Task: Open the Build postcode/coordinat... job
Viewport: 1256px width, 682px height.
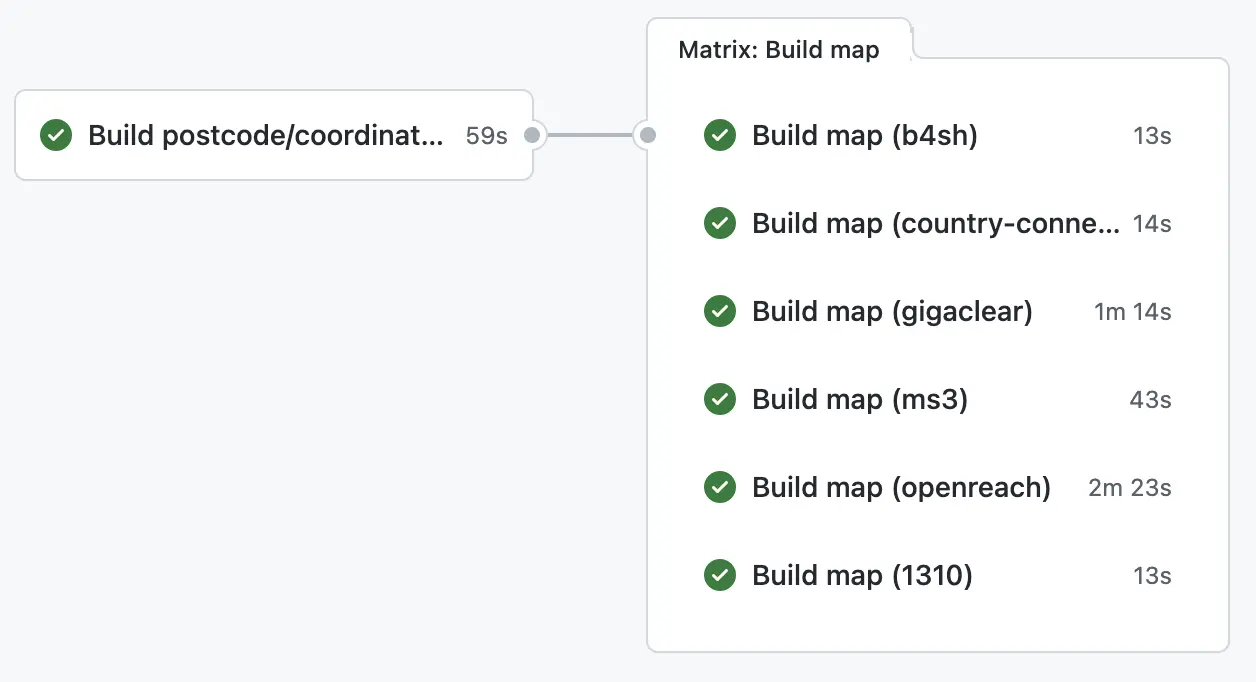Action: (265, 135)
